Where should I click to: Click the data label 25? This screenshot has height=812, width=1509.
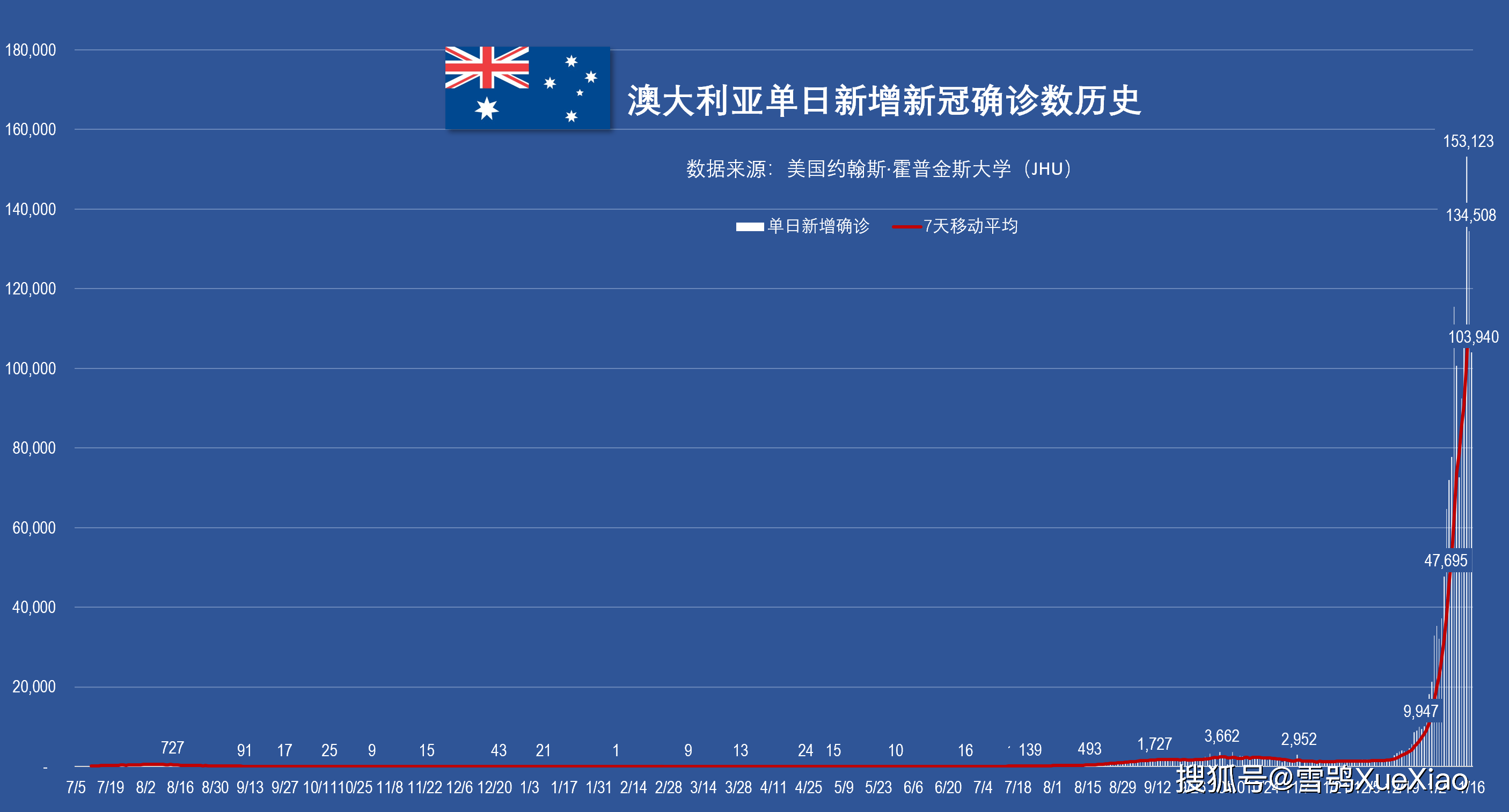329,750
